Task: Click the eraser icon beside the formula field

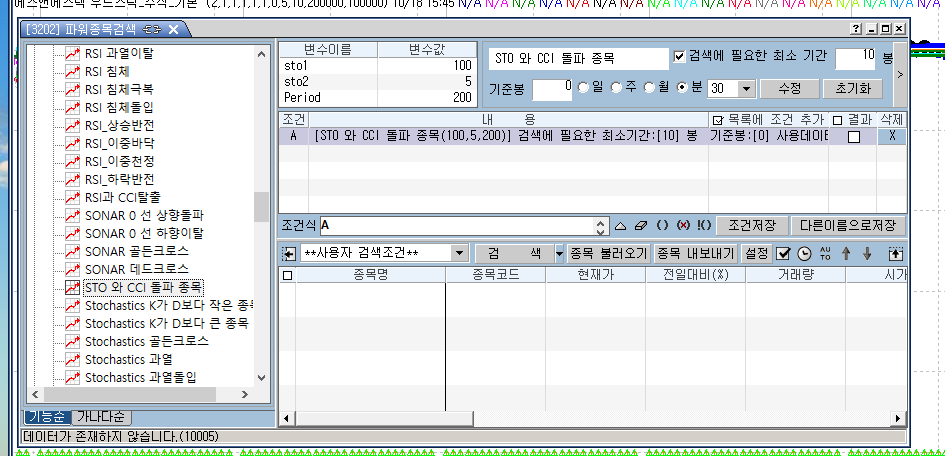Action: tap(642, 226)
